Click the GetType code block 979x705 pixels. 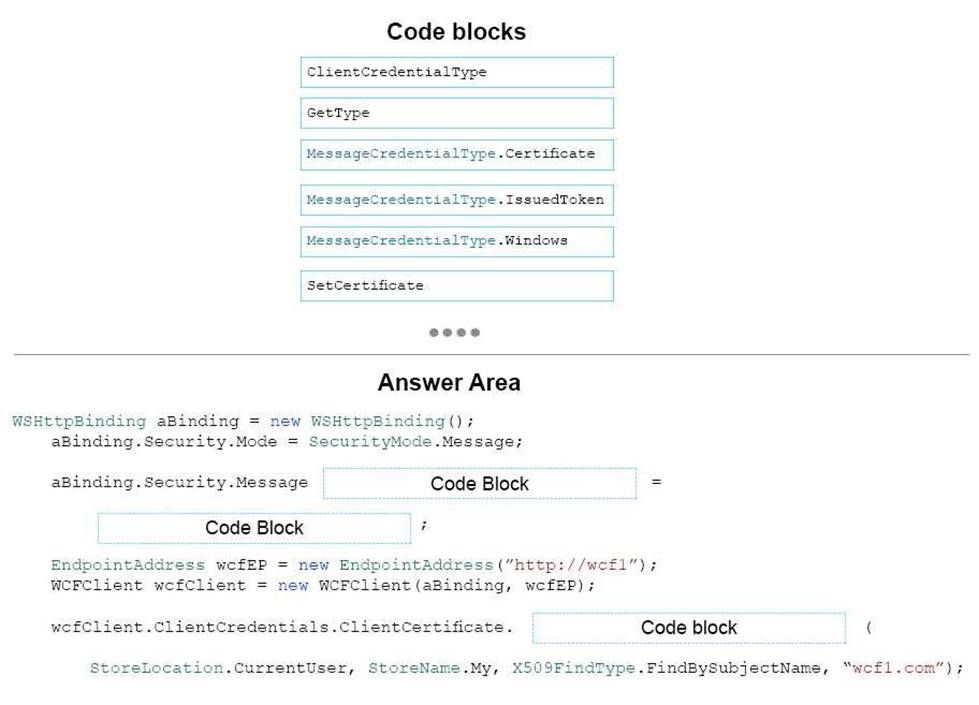point(456,113)
